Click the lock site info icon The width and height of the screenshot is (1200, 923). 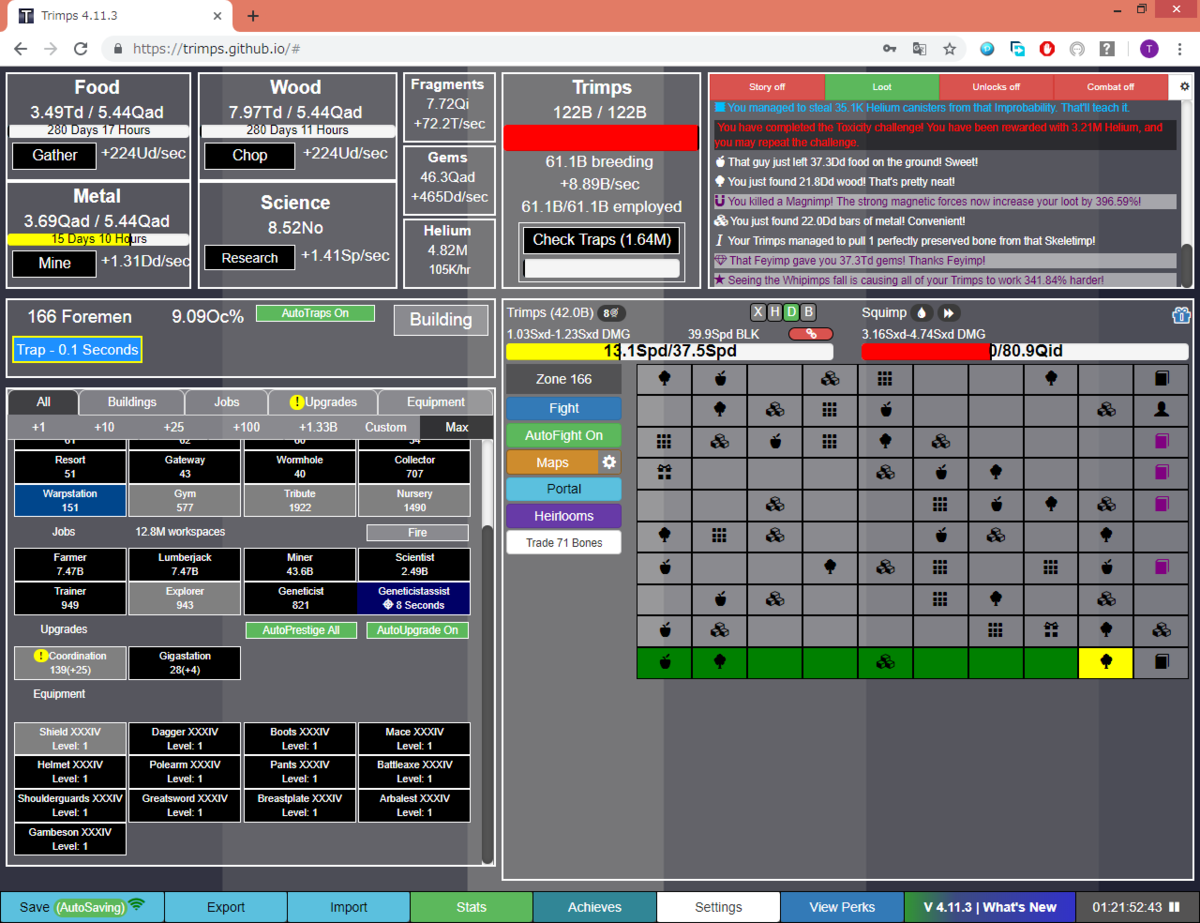pyautogui.click(x=119, y=48)
